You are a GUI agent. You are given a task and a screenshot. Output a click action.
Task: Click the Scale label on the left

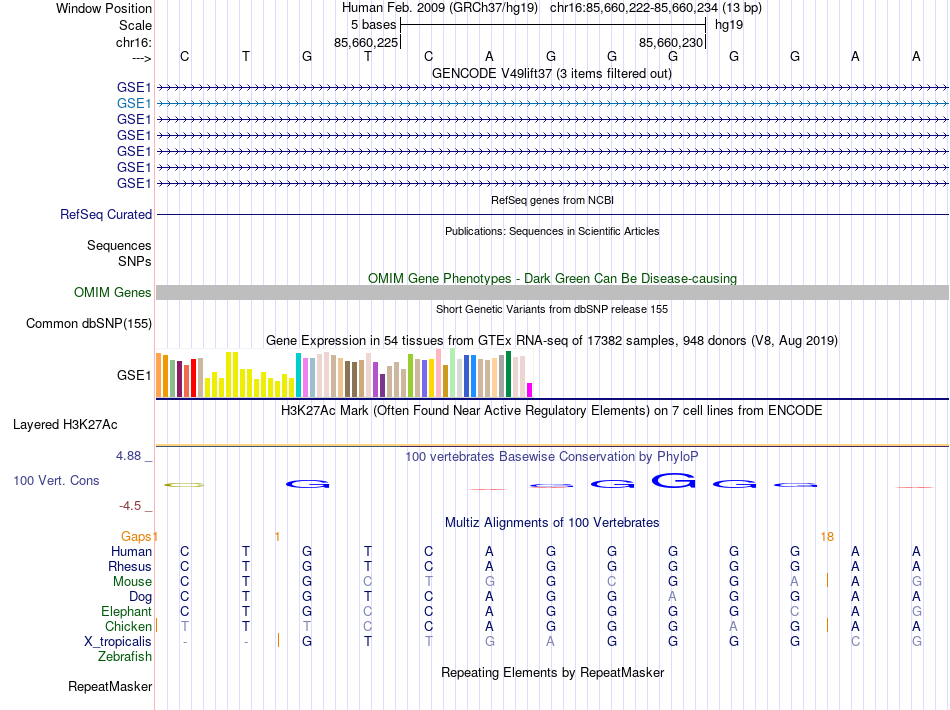[x=135, y=25]
